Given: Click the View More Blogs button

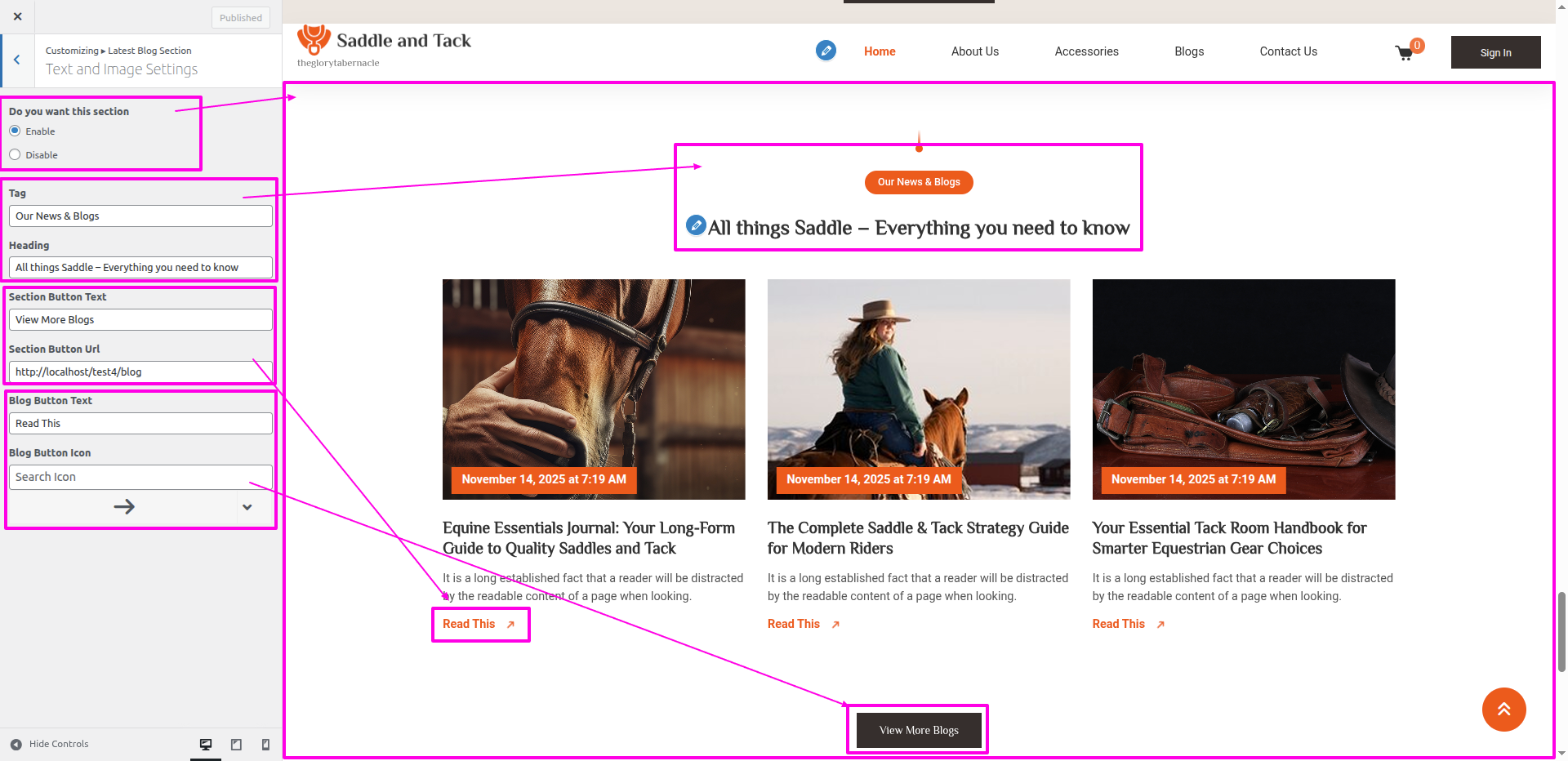Looking at the screenshot, I should tap(919, 730).
